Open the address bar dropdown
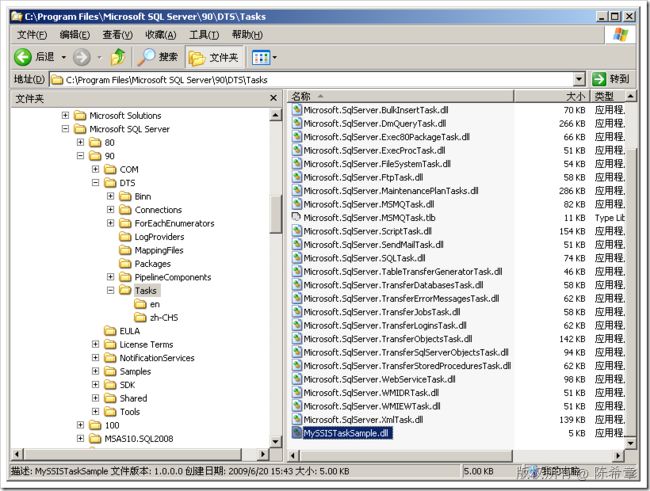Viewport: 650px width, 491px height. [x=579, y=79]
